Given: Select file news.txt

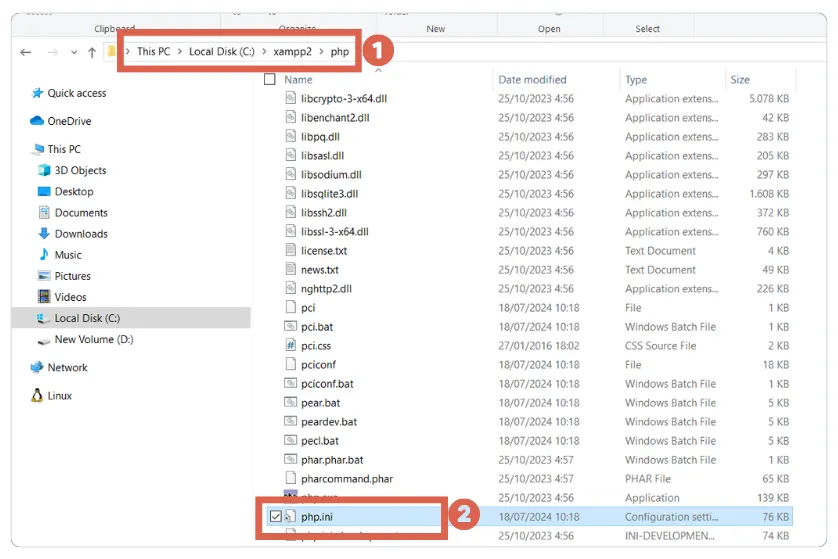Looking at the screenshot, I should point(320,270).
